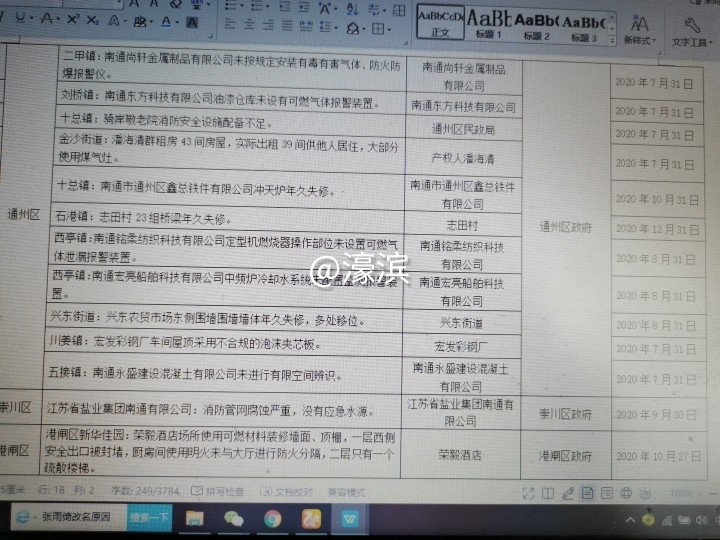Open WeChat from taskbar

(233, 519)
